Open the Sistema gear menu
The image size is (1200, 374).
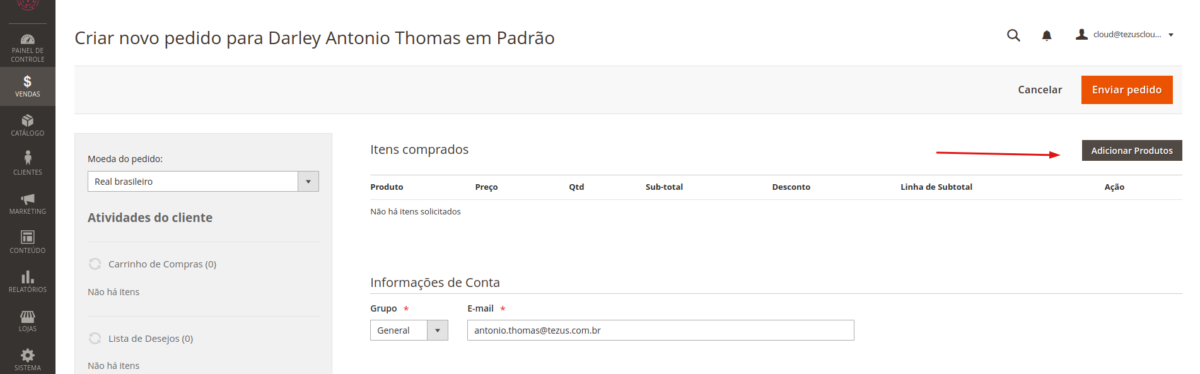tap(27, 358)
